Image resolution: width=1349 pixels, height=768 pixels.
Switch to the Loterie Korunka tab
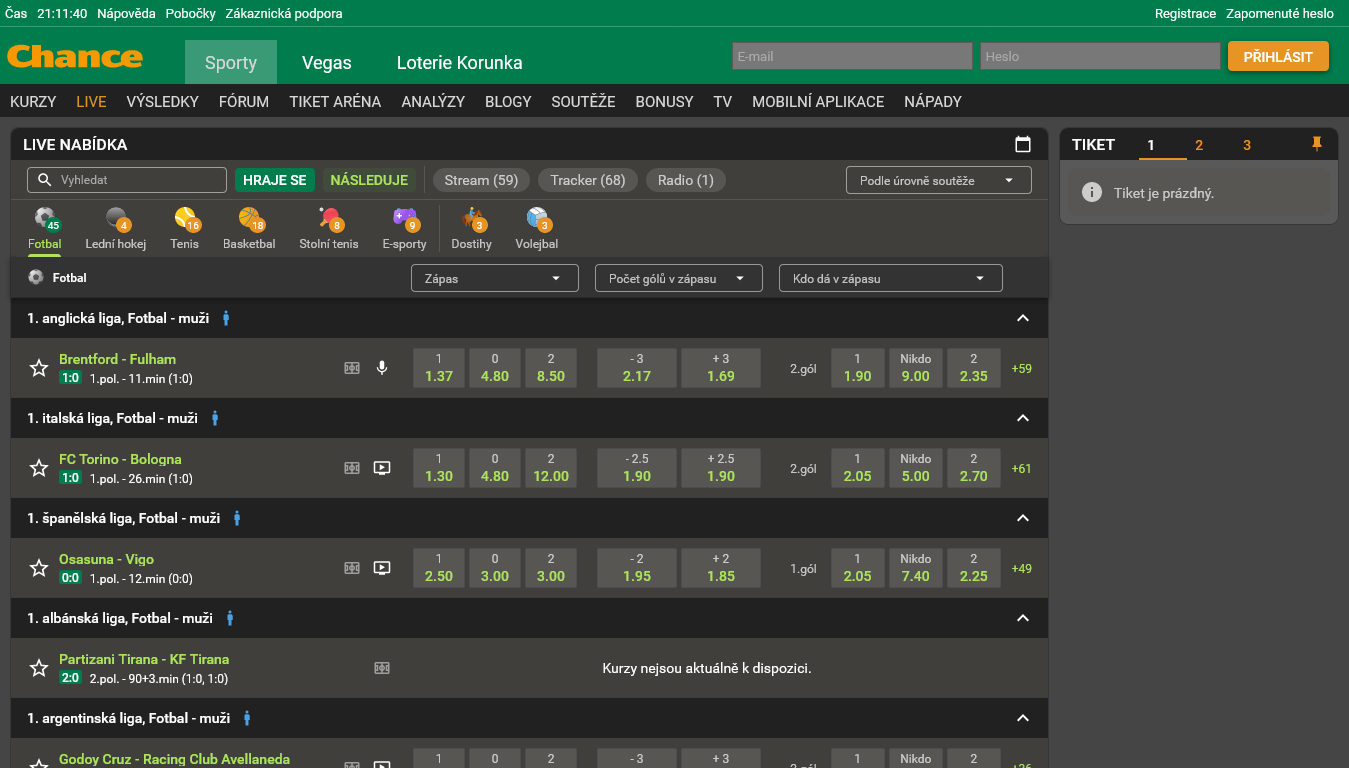[x=460, y=62]
